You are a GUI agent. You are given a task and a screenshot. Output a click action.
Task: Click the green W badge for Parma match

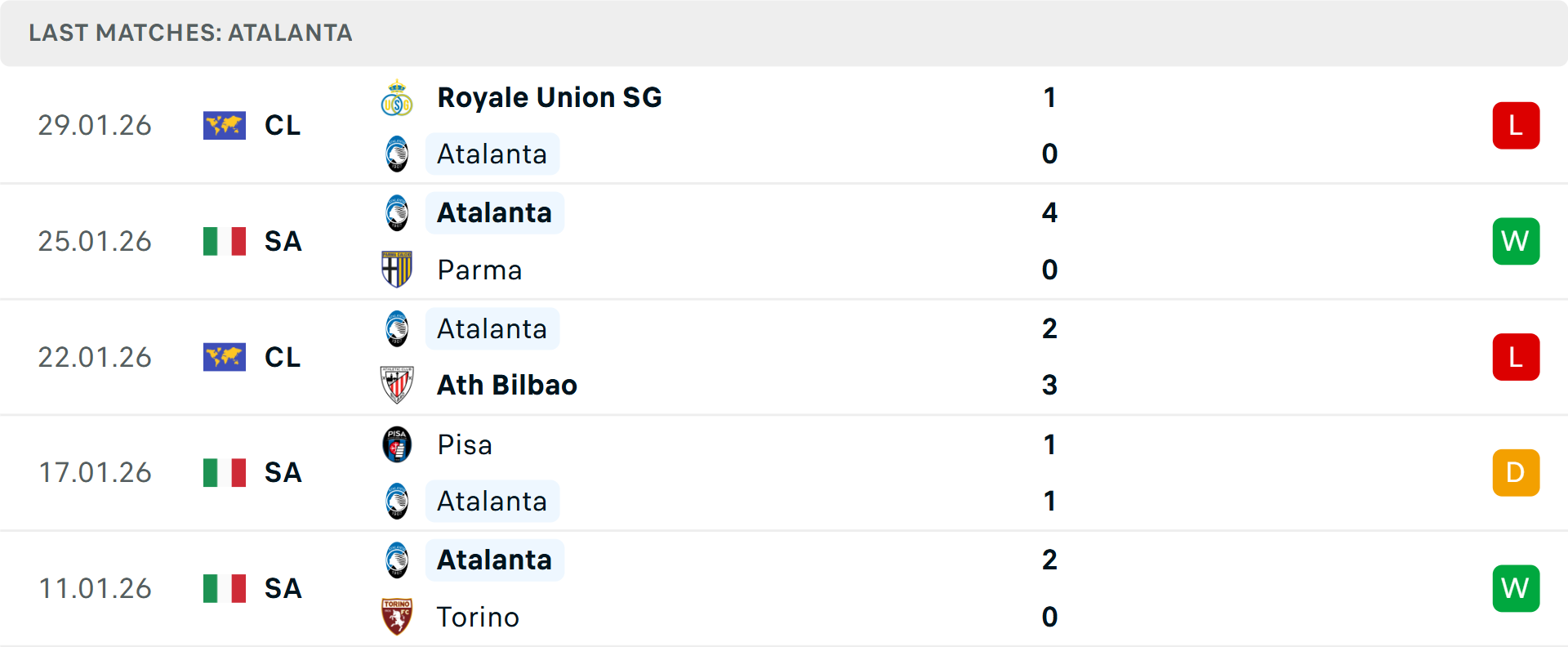point(1516,242)
